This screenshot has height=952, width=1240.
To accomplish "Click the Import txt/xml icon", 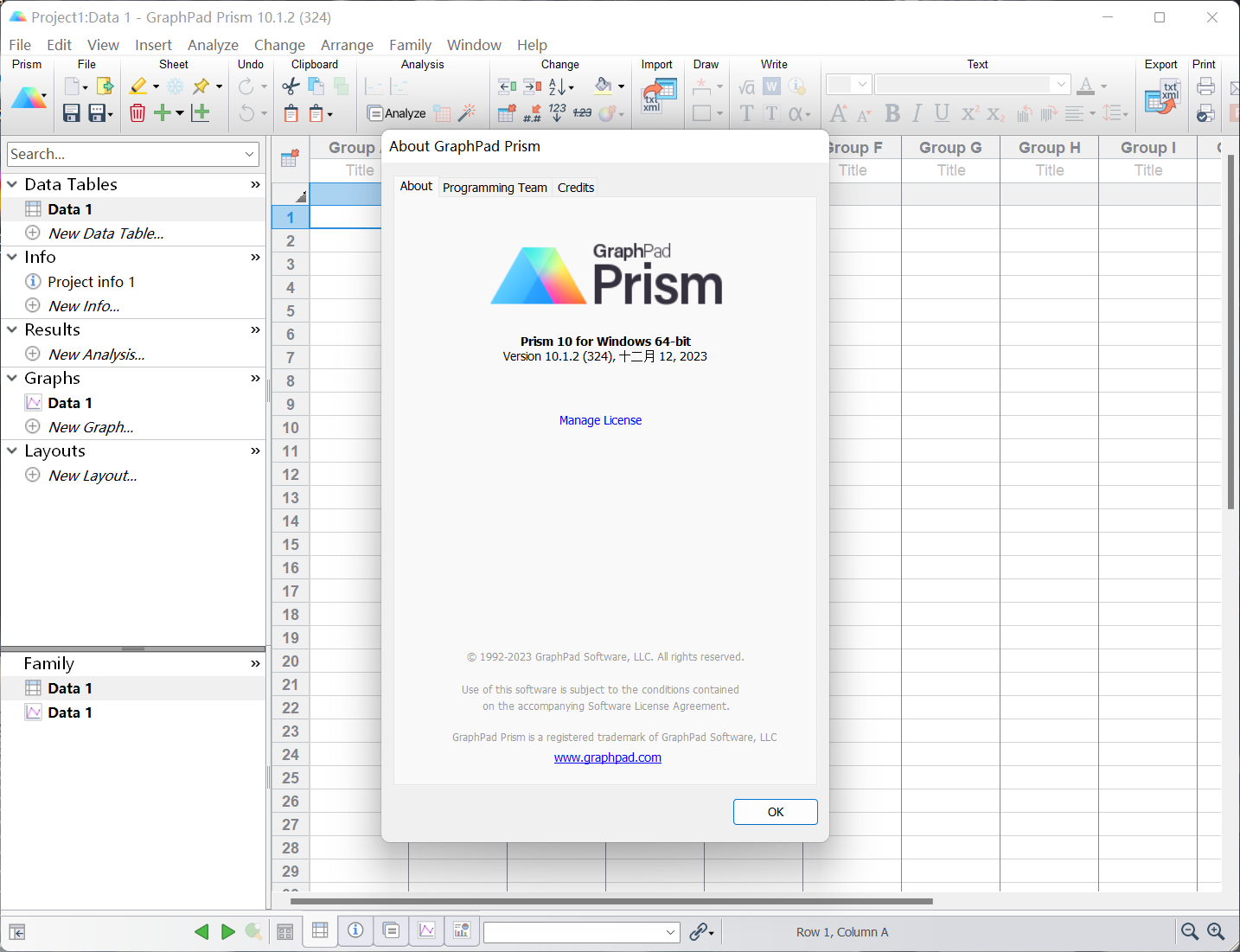I will 658,95.
